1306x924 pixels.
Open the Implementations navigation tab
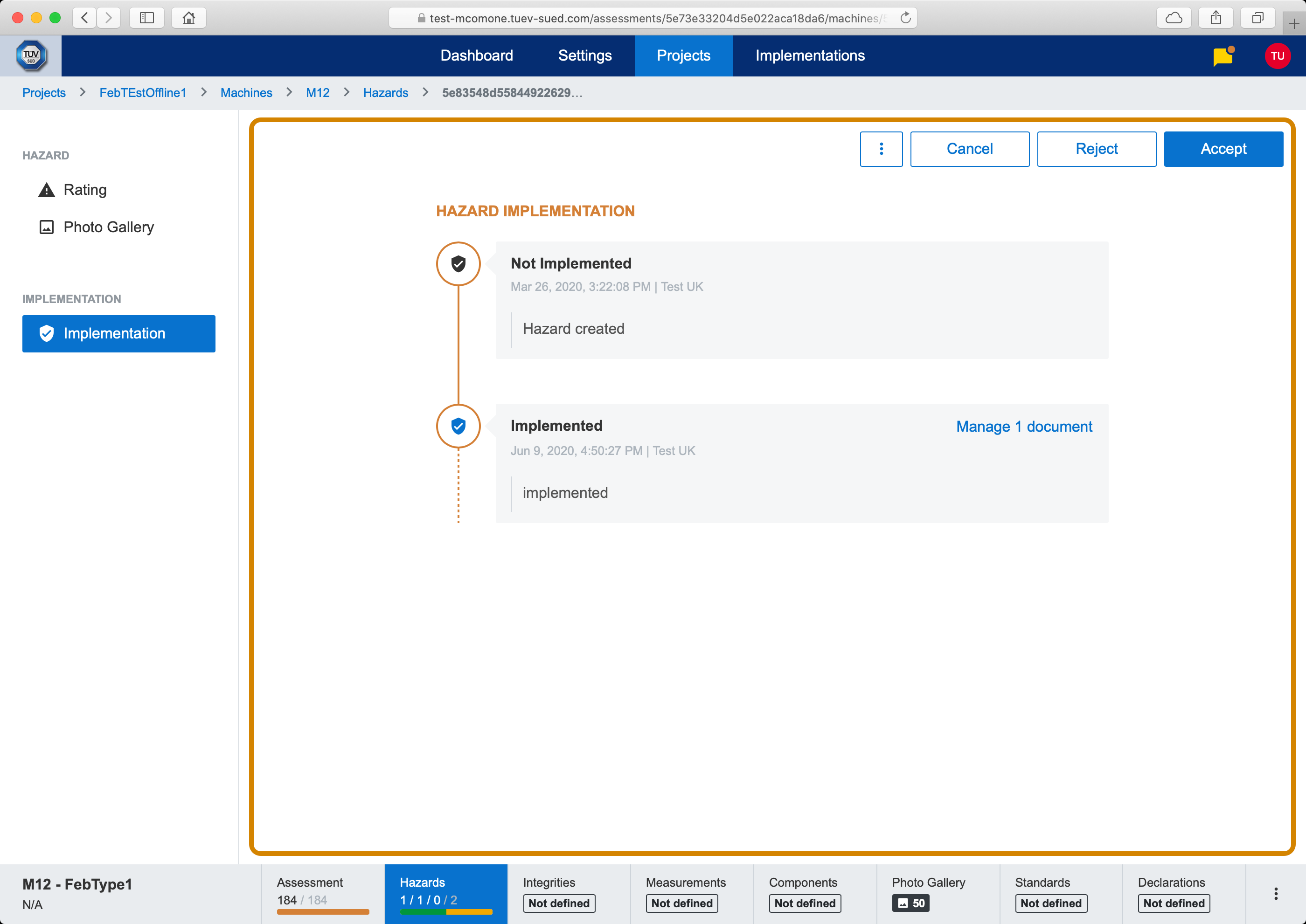[x=810, y=56]
